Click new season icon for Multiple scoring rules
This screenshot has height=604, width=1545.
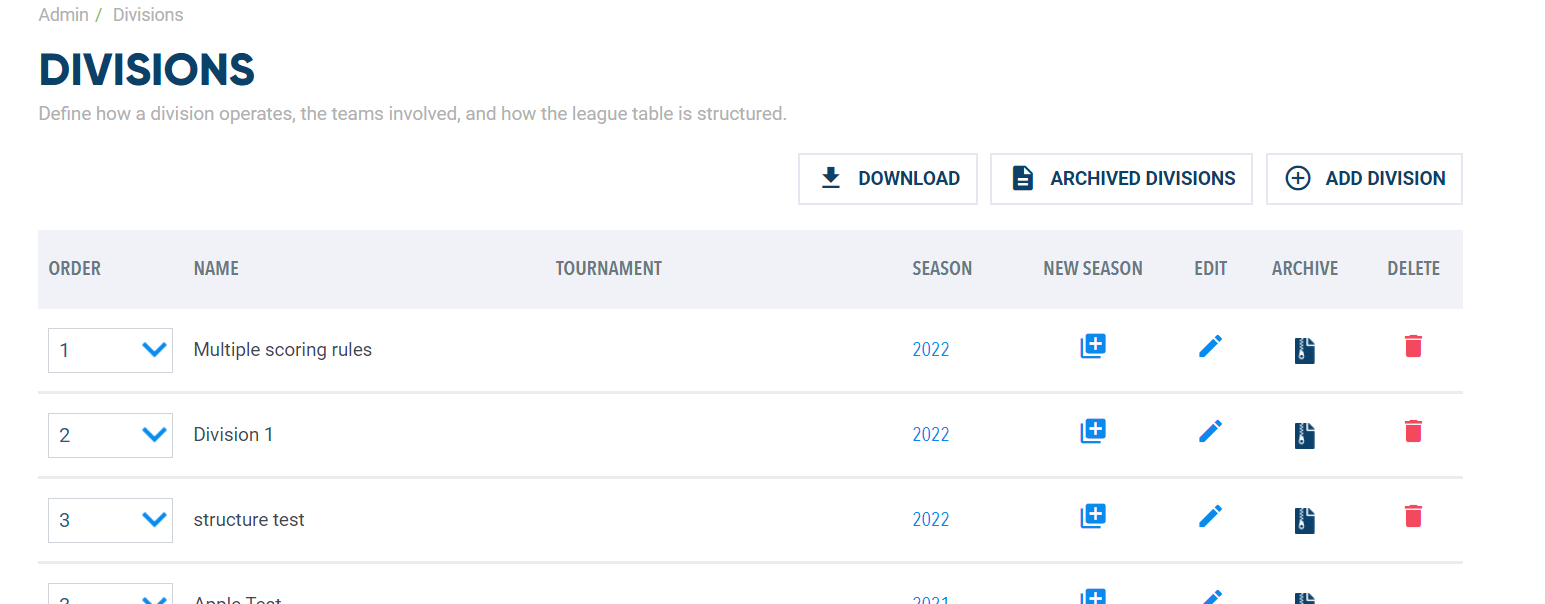(x=1093, y=347)
